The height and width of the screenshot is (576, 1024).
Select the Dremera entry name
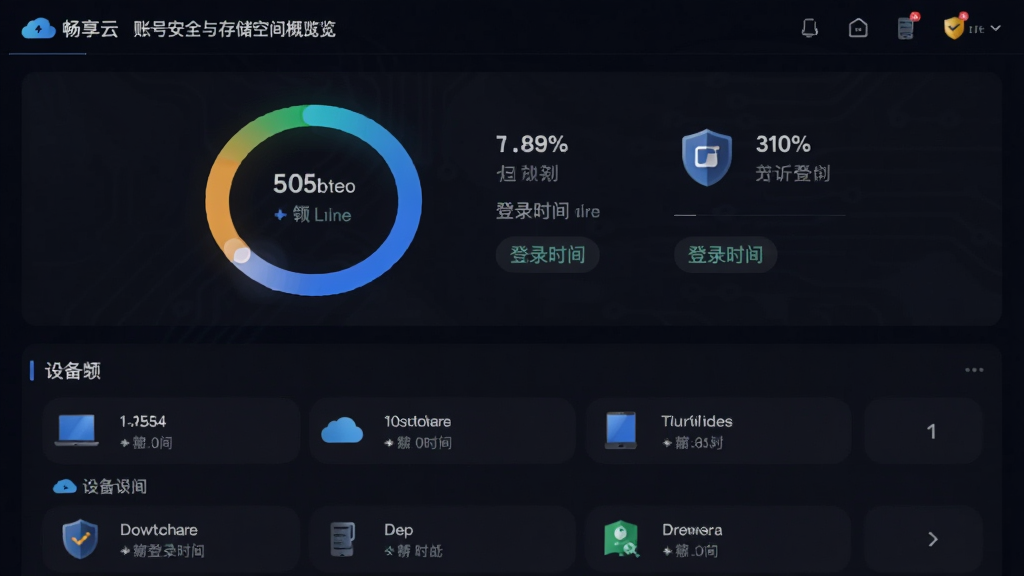[692, 530]
